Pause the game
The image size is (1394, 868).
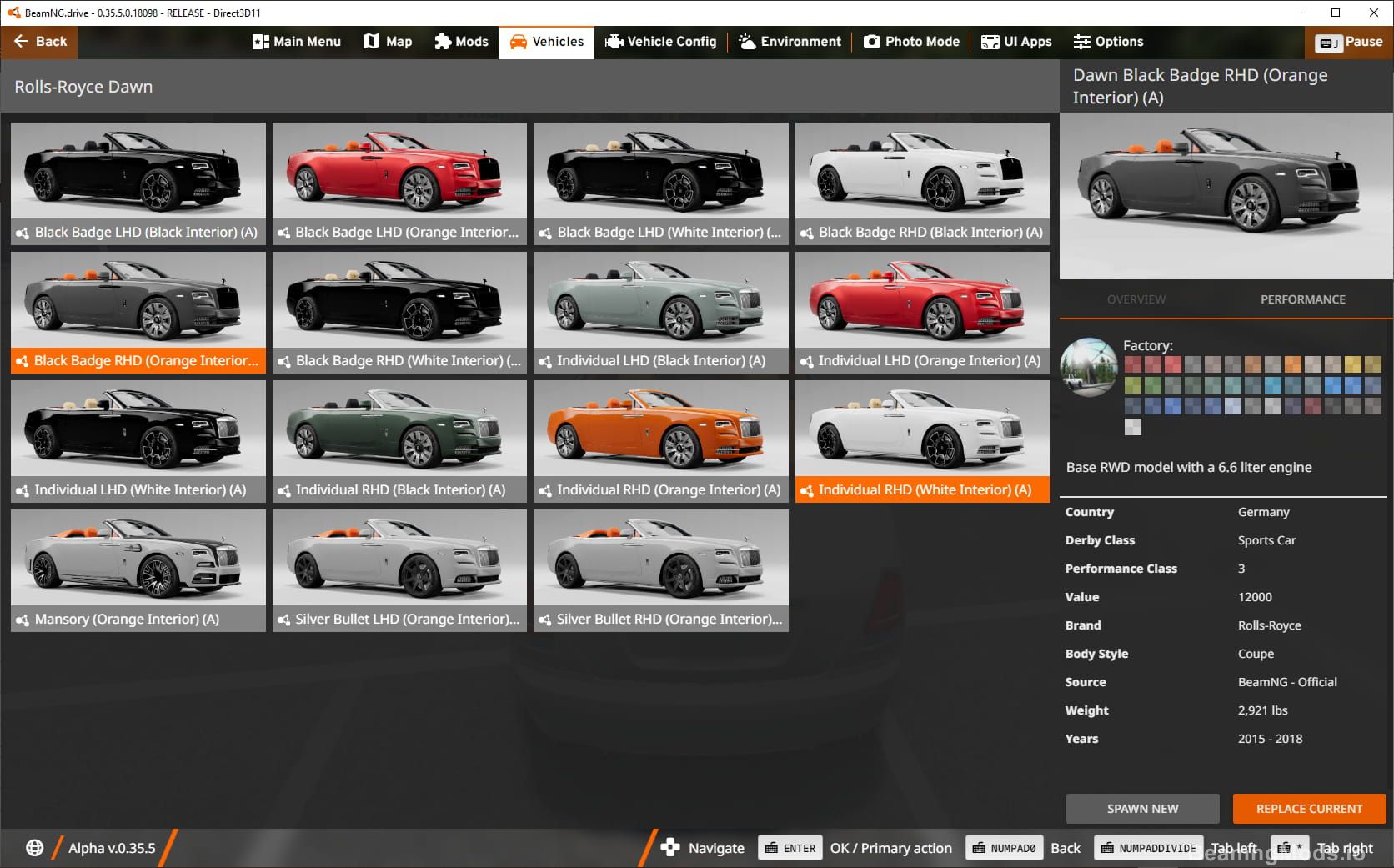(1348, 42)
